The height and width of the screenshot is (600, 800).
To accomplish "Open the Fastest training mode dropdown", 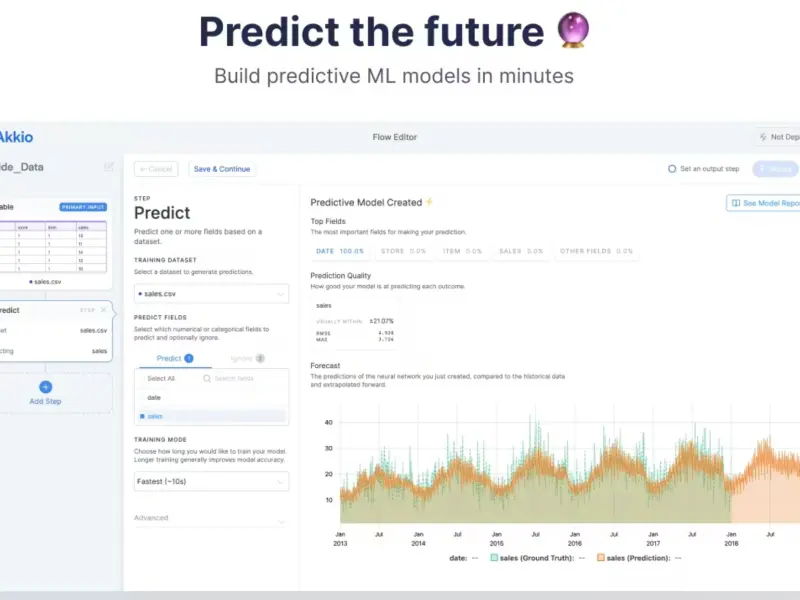I will point(211,481).
